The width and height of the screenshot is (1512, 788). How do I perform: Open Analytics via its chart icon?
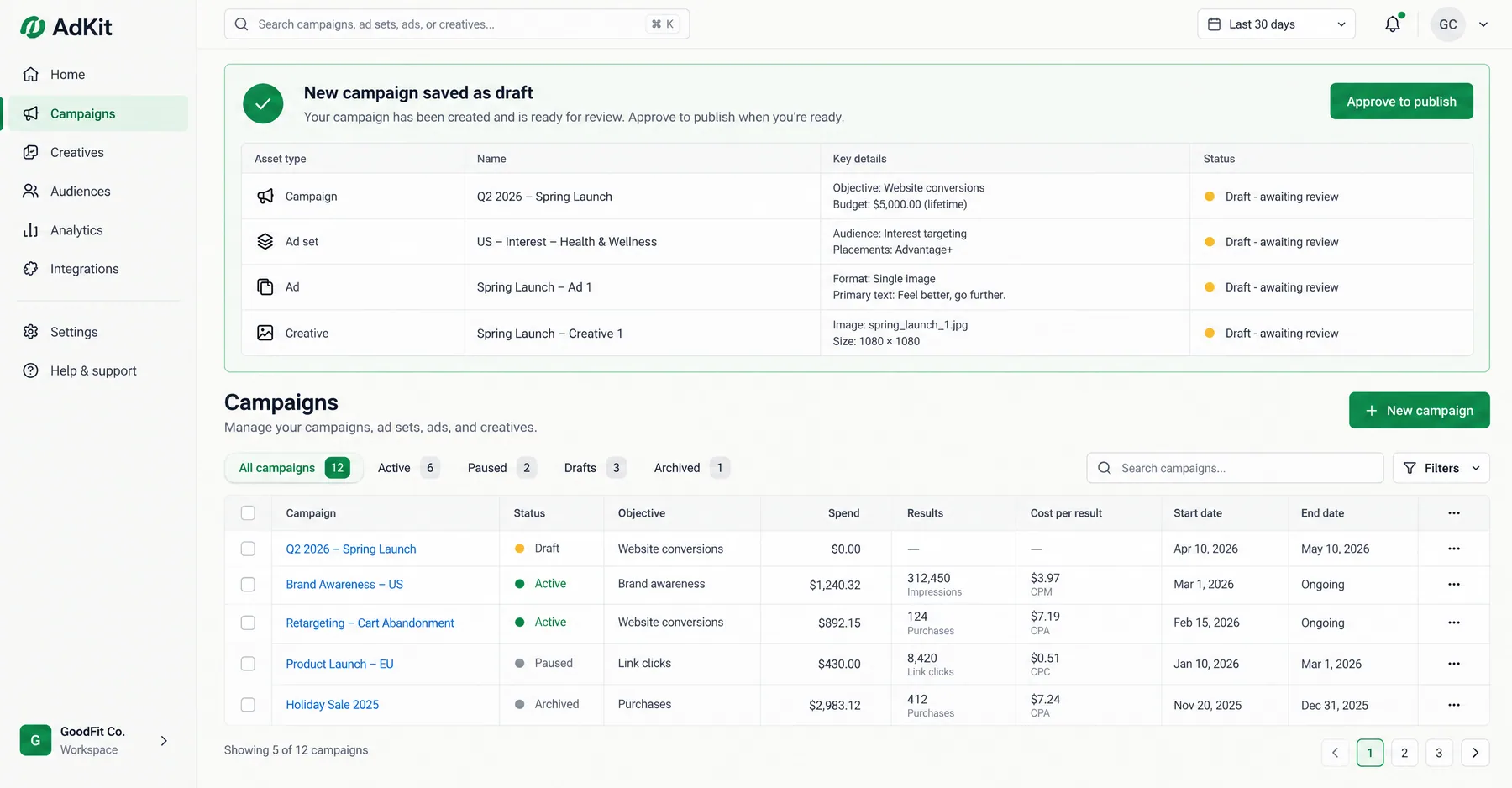(x=31, y=230)
